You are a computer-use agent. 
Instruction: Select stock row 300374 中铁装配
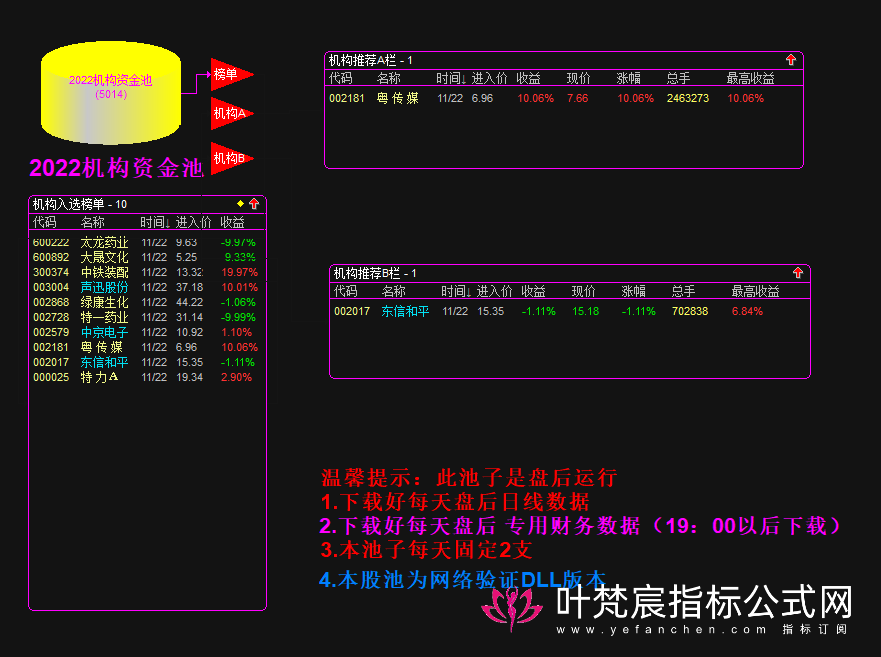(x=145, y=273)
